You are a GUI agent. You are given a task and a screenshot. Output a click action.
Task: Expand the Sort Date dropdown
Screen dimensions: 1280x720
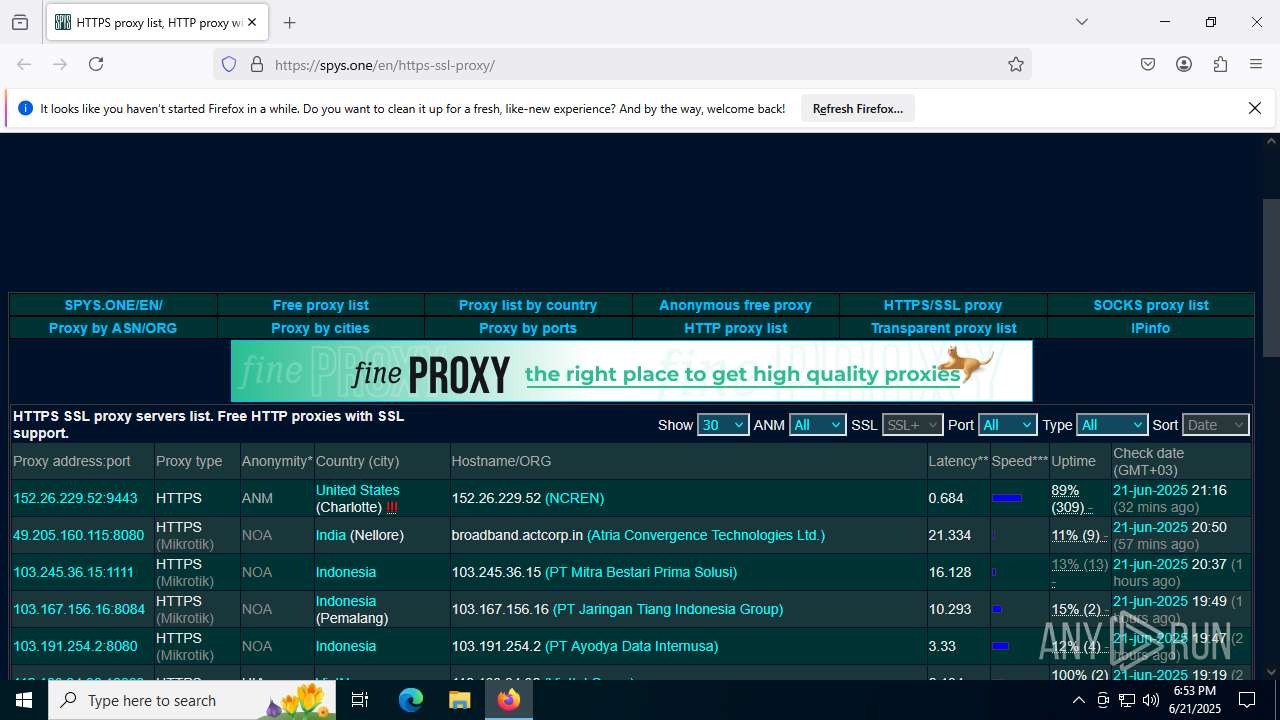(x=1216, y=425)
